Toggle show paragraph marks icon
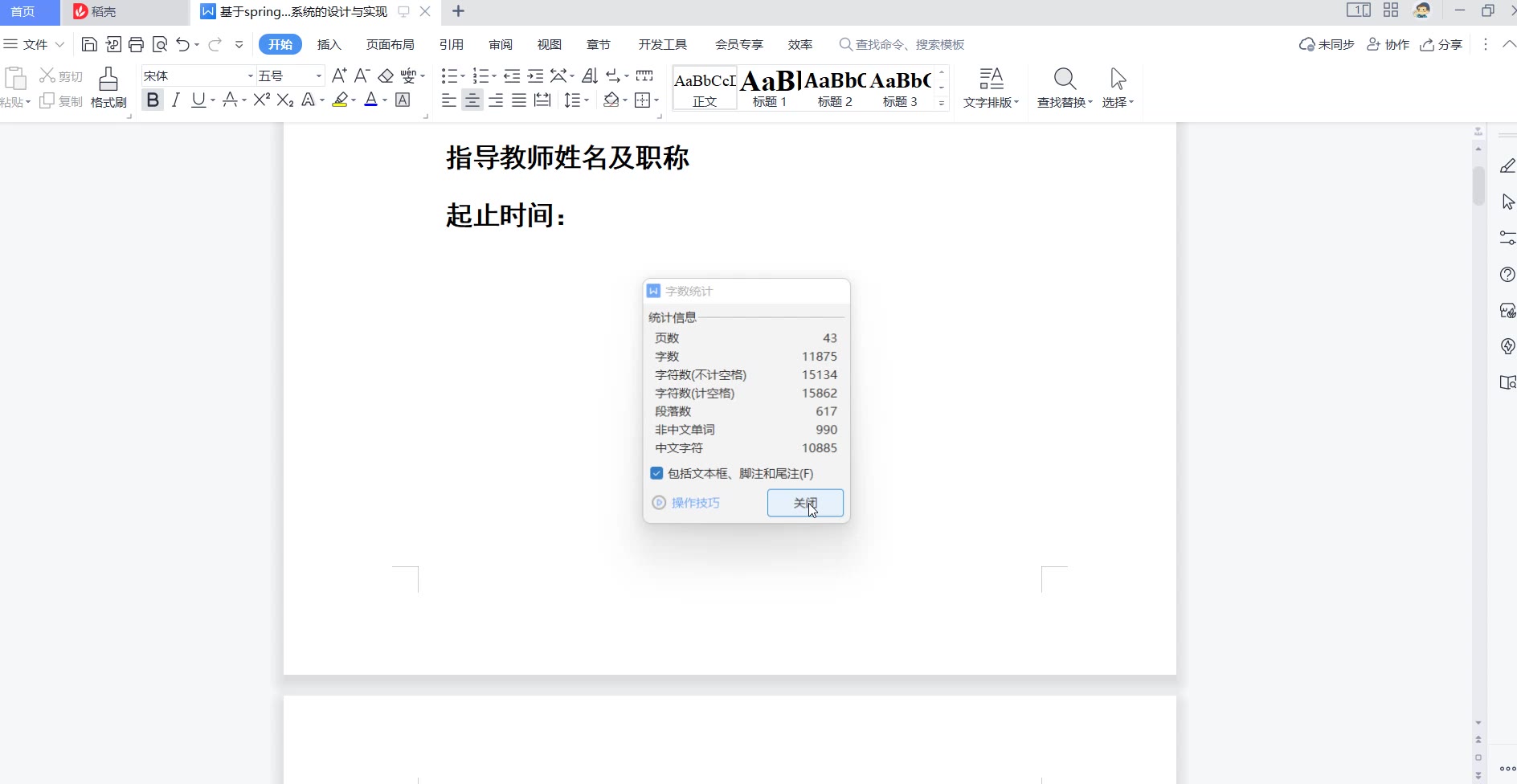The height and width of the screenshot is (784, 1517). pos(613,76)
